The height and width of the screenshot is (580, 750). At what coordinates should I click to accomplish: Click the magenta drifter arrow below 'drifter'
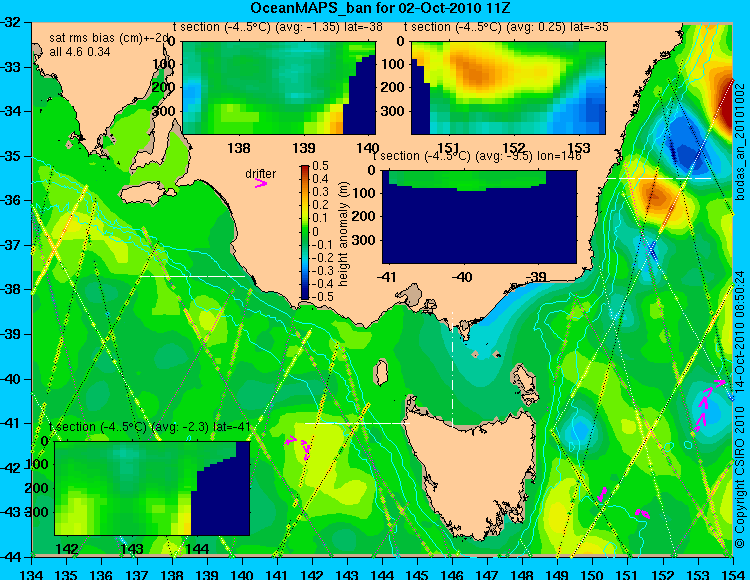click(261, 183)
